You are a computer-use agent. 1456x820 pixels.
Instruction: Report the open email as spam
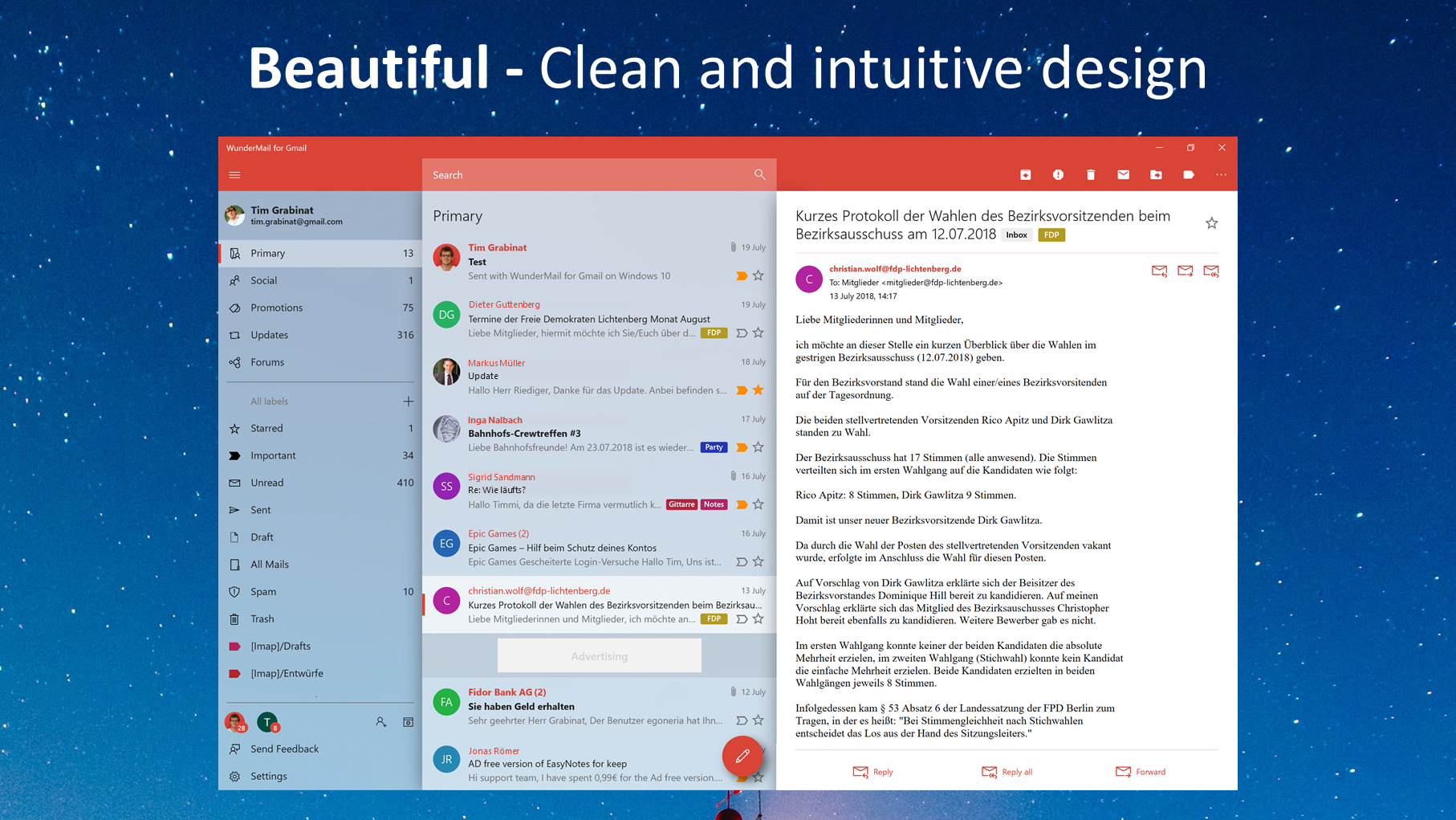coord(1058,174)
